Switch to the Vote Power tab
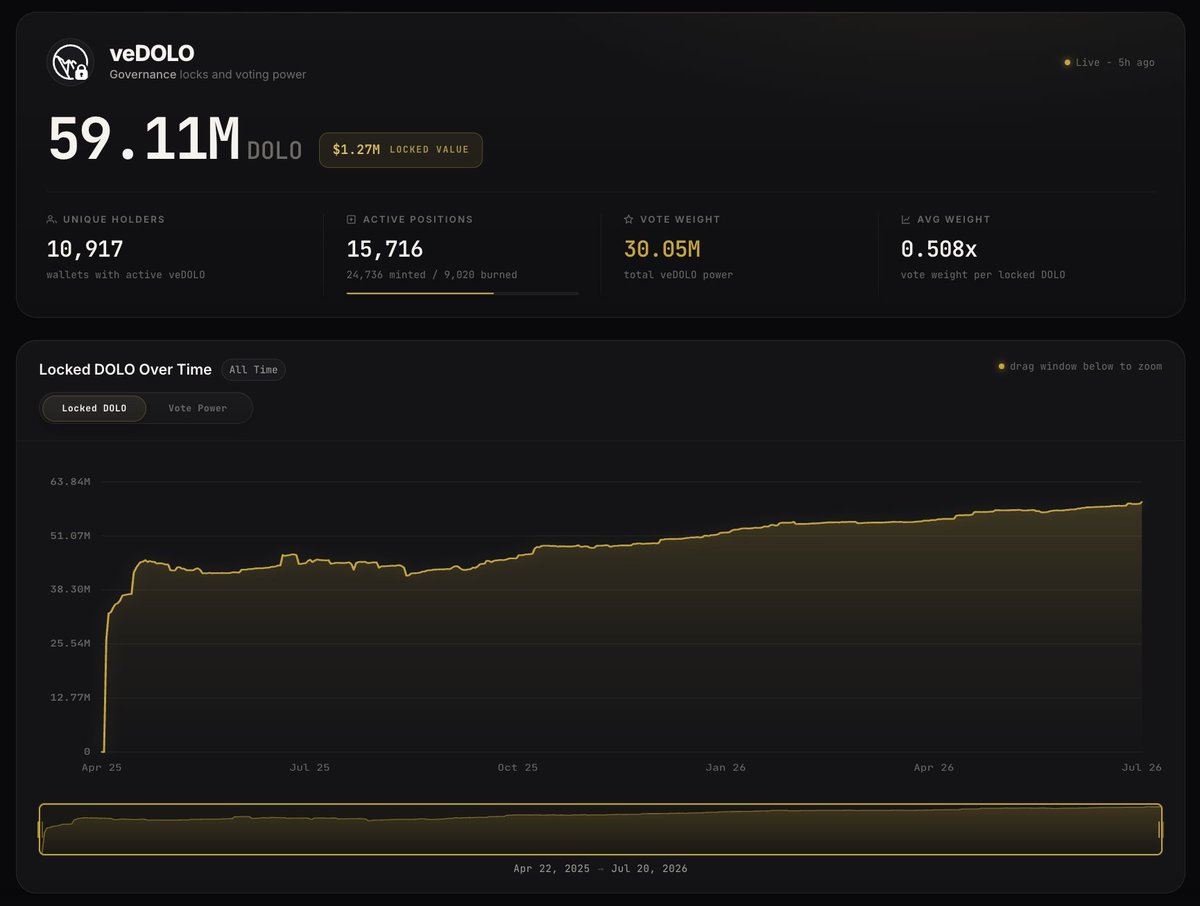This screenshot has height=906, width=1200. click(198, 408)
